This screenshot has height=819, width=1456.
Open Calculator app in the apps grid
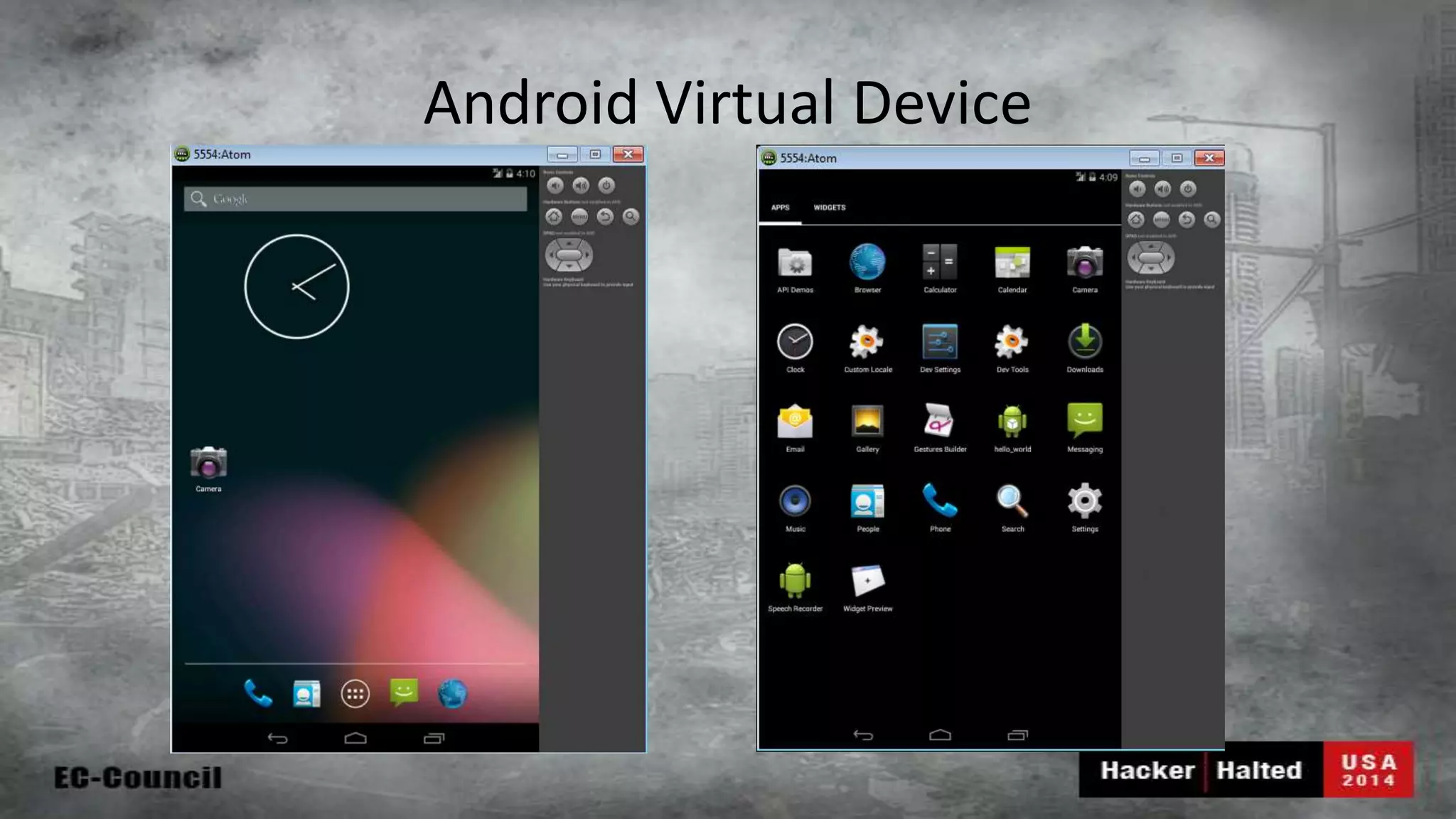[x=940, y=269]
